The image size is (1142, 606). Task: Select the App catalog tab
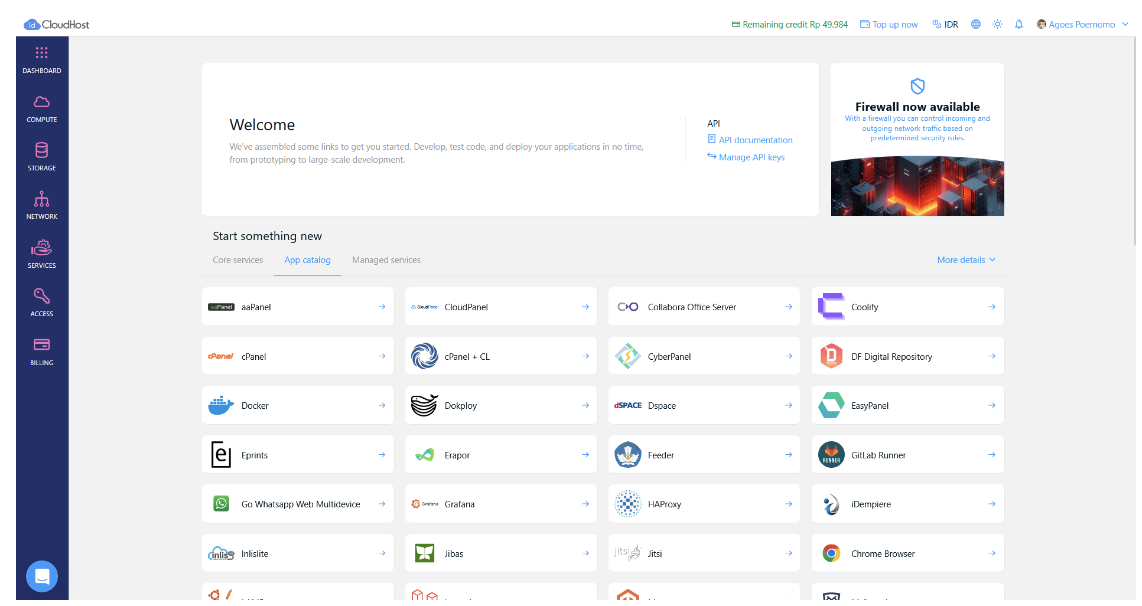click(307, 260)
